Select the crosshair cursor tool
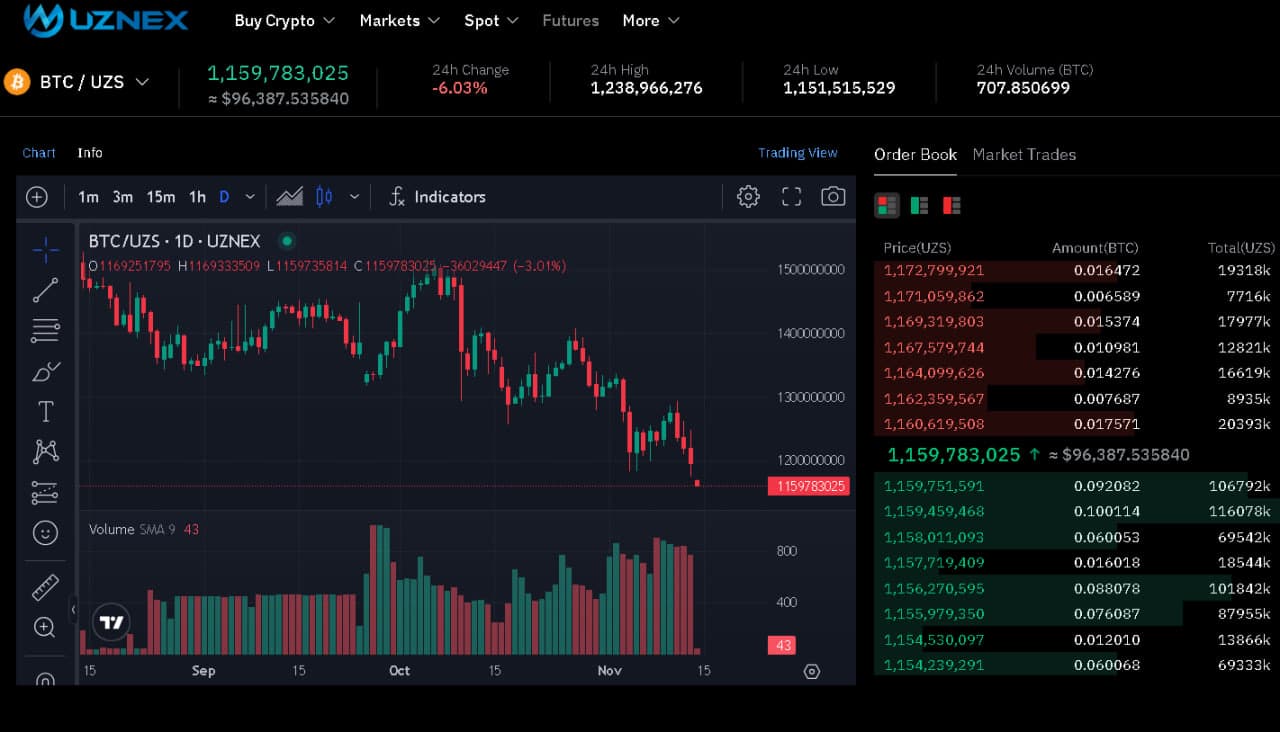Image resolution: width=1280 pixels, height=732 pixels. [45, 250]
